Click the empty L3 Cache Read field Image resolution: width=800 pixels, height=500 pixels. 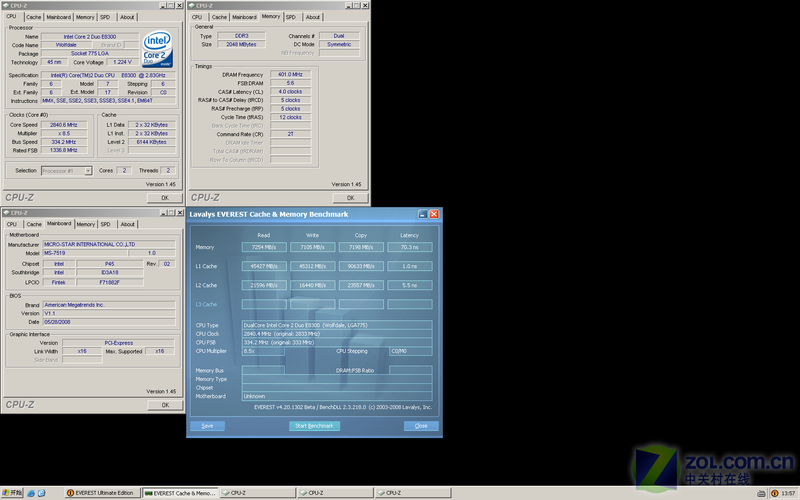pos(264,305)
